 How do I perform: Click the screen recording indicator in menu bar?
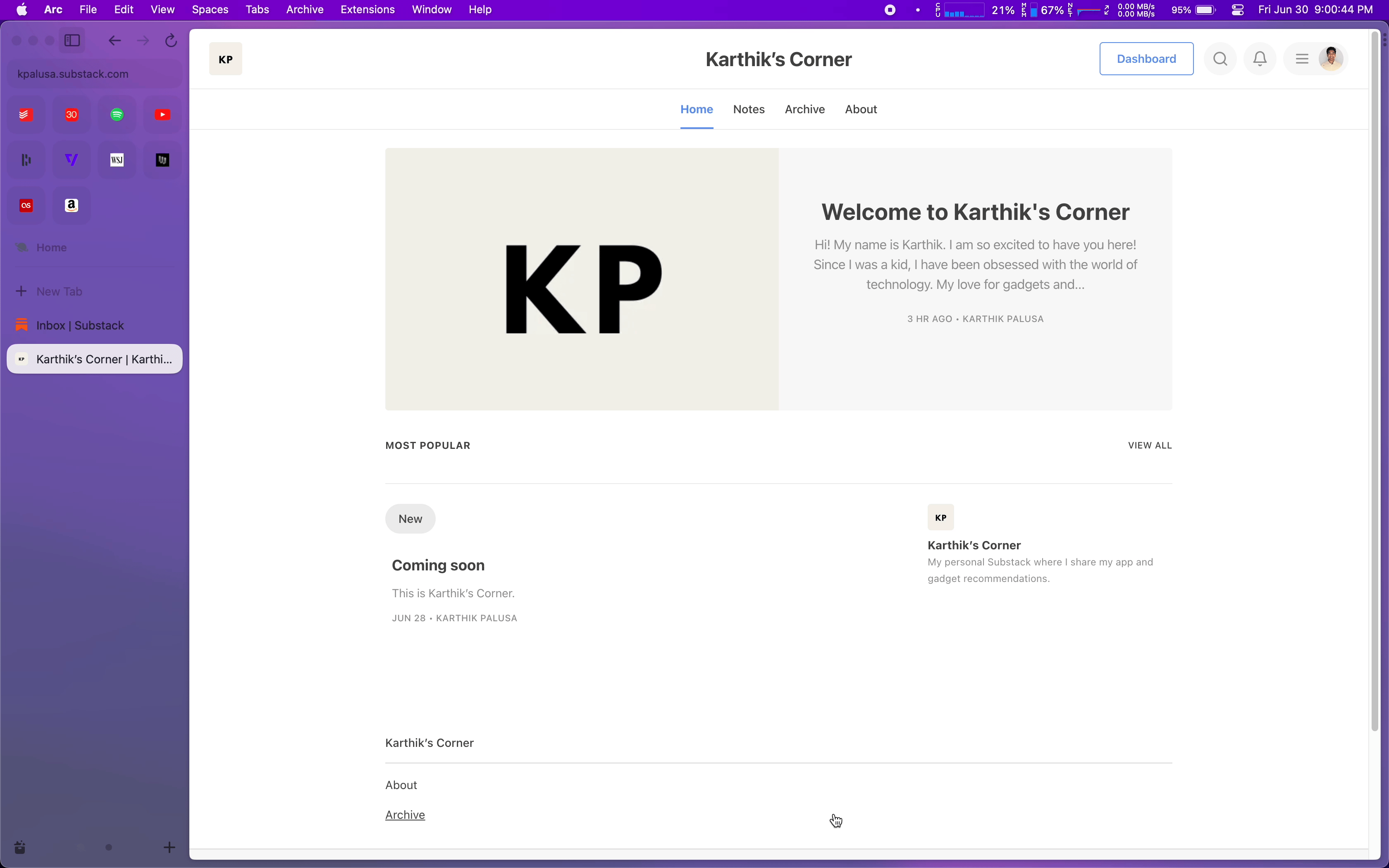[890, 10]
